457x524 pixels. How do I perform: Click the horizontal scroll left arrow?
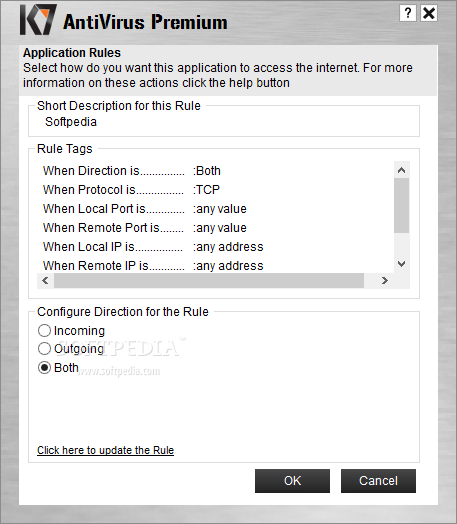click(x=46, y=280)
